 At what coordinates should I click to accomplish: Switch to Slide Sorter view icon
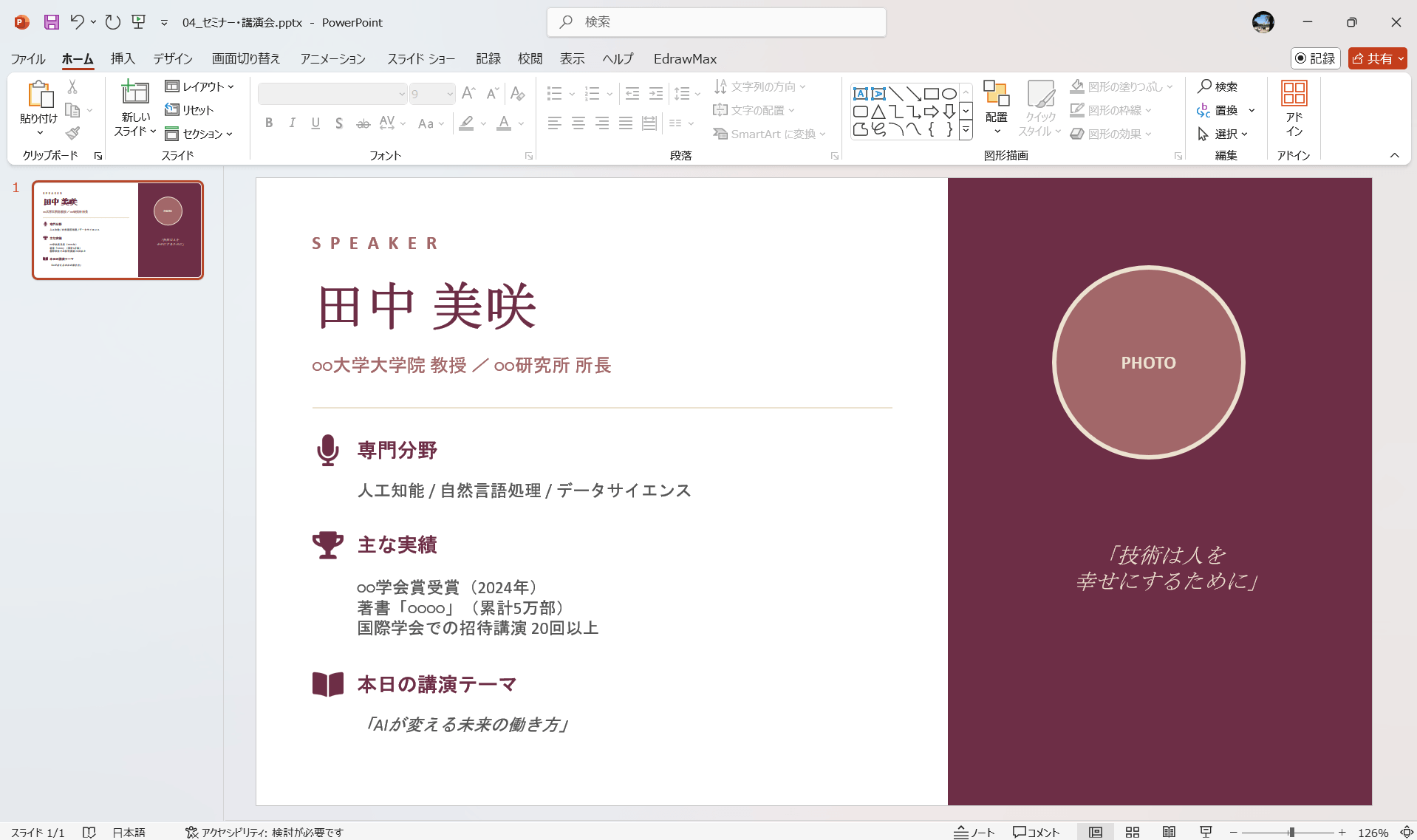1133,831
